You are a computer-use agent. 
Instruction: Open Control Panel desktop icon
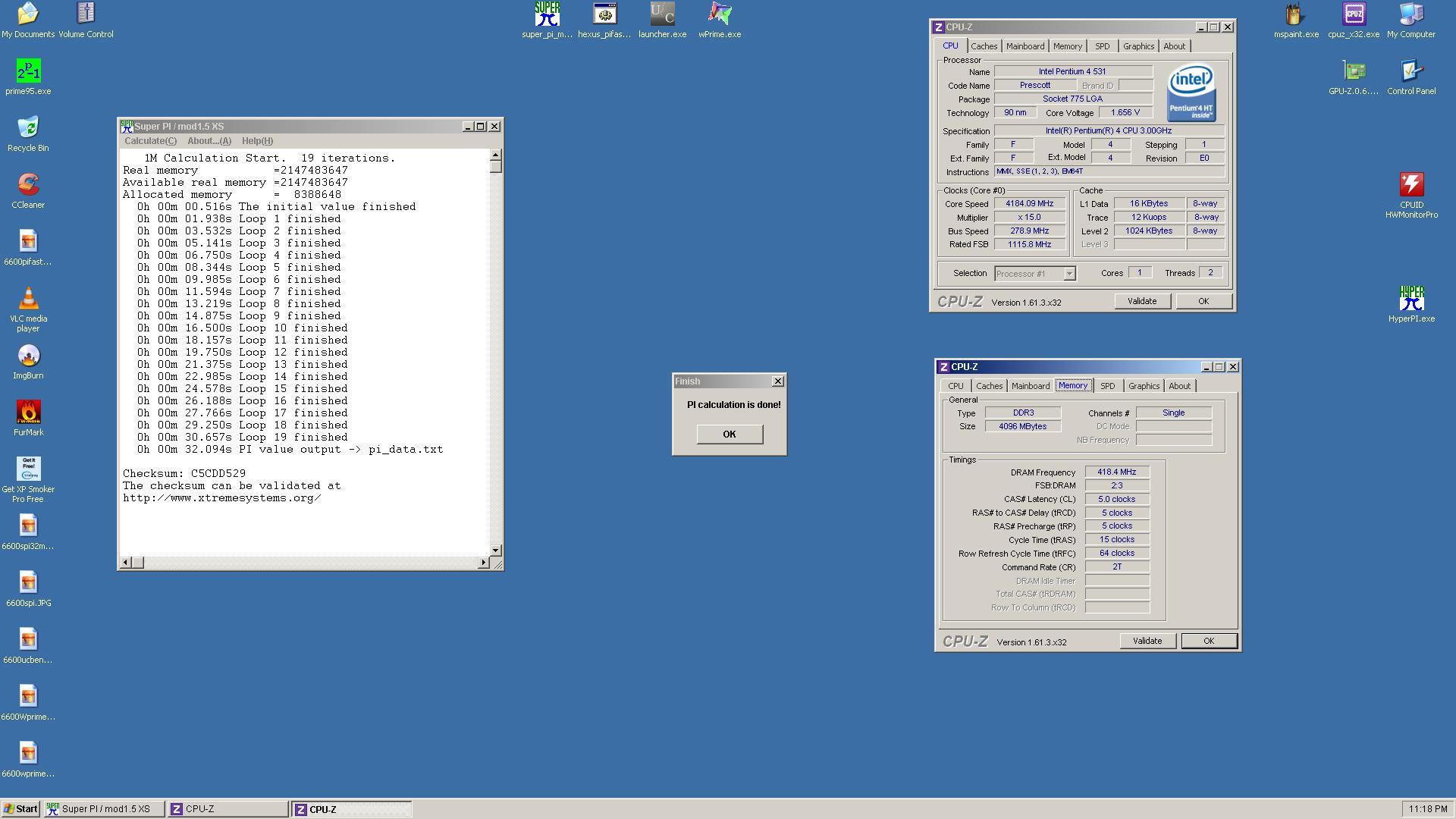[x=1411, y=77]
